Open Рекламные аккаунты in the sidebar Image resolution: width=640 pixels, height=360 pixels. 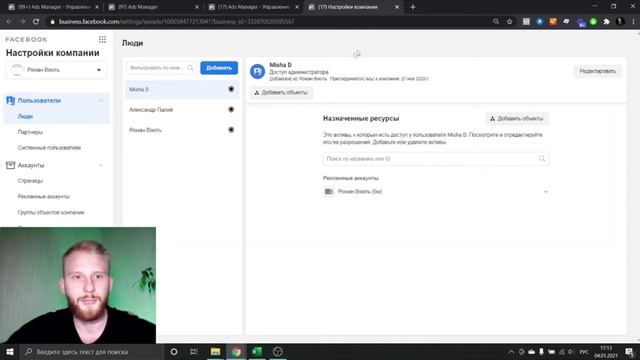(44, 196)
